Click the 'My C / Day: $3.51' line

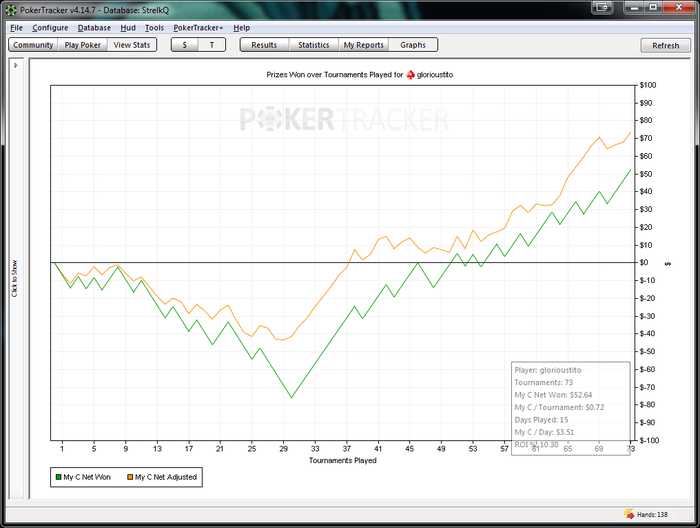[x=544, y=432]
